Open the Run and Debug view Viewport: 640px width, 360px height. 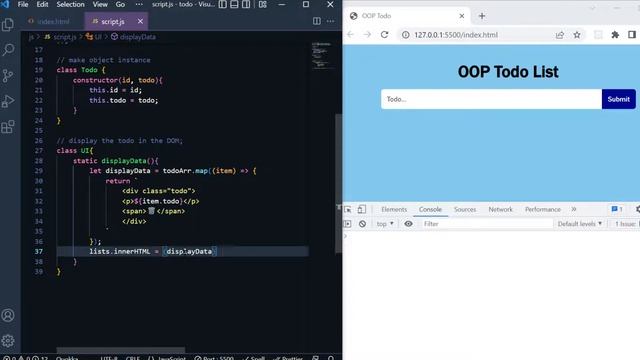[8, 101]
